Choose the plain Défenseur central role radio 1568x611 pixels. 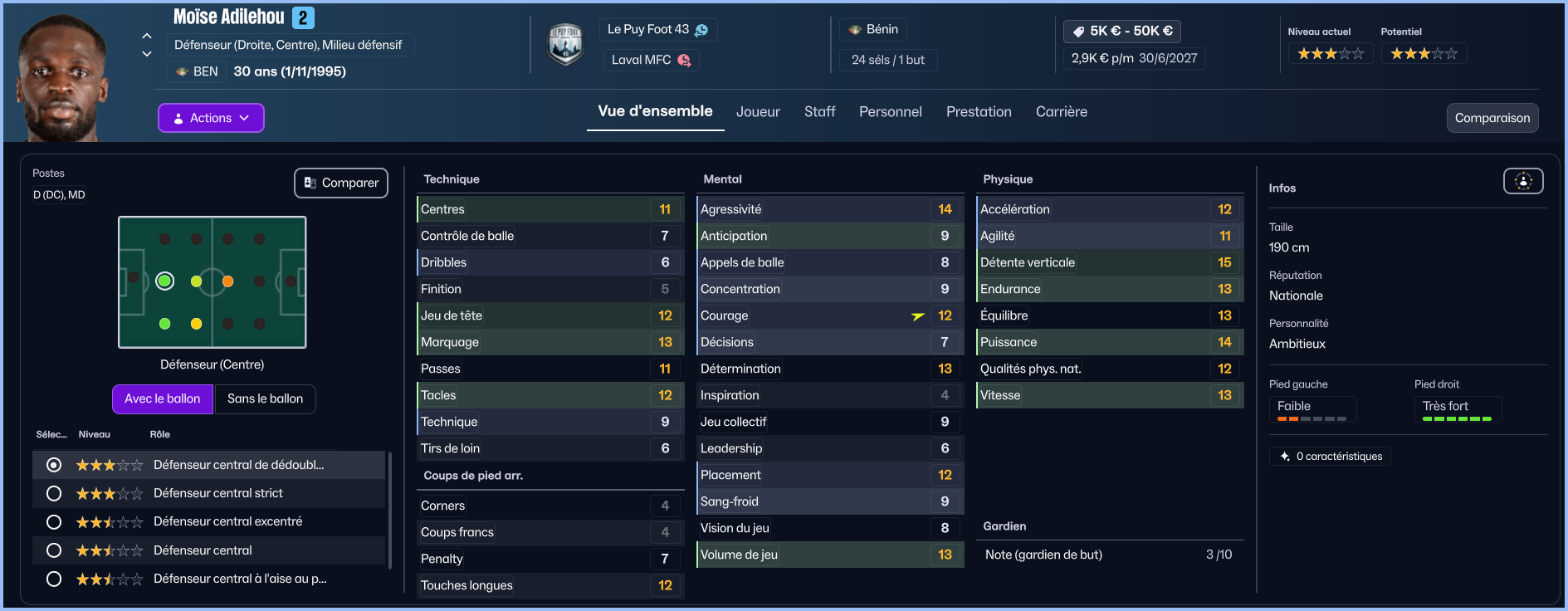(54, 550)
